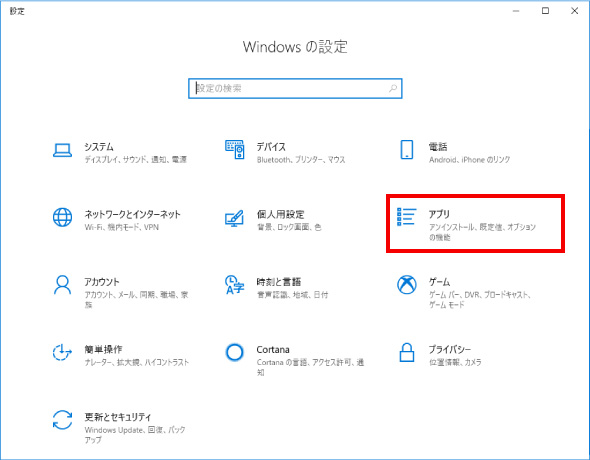This screenshot has width=590, height=460.
Task: Click the ゲーム title text
Action: coord(439,281)
